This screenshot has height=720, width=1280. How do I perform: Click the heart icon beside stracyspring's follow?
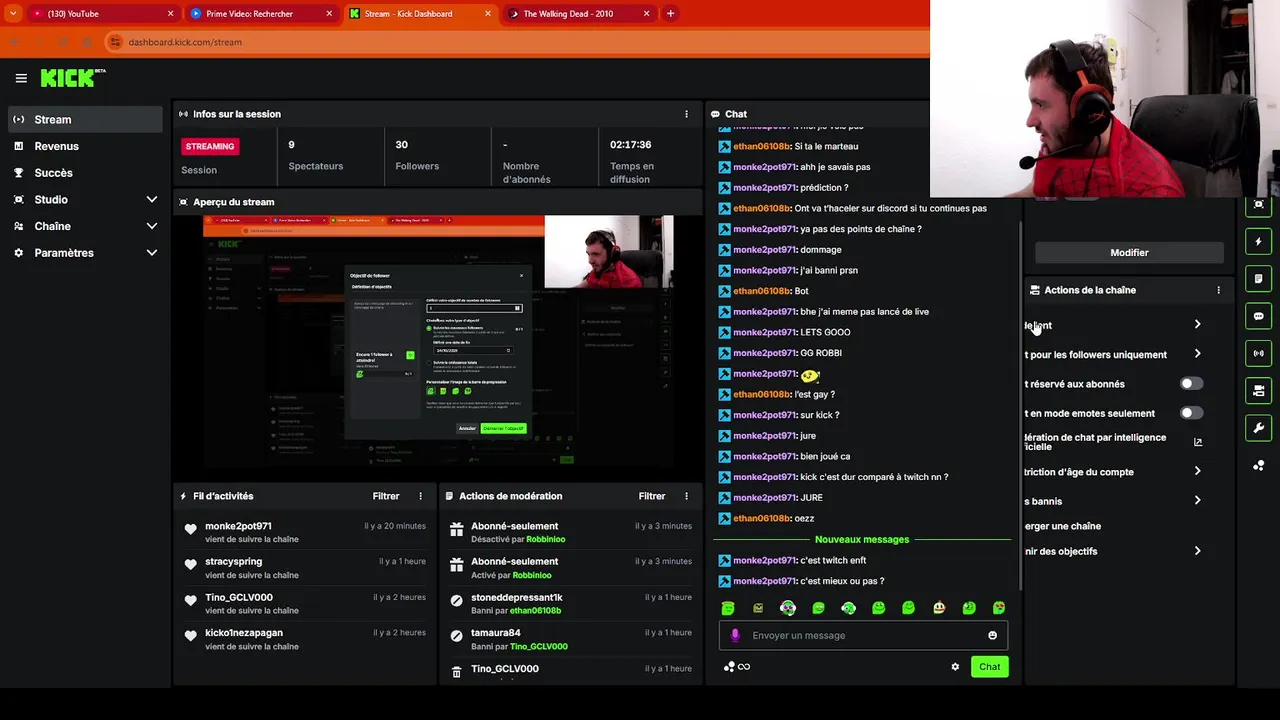point(191,565)
